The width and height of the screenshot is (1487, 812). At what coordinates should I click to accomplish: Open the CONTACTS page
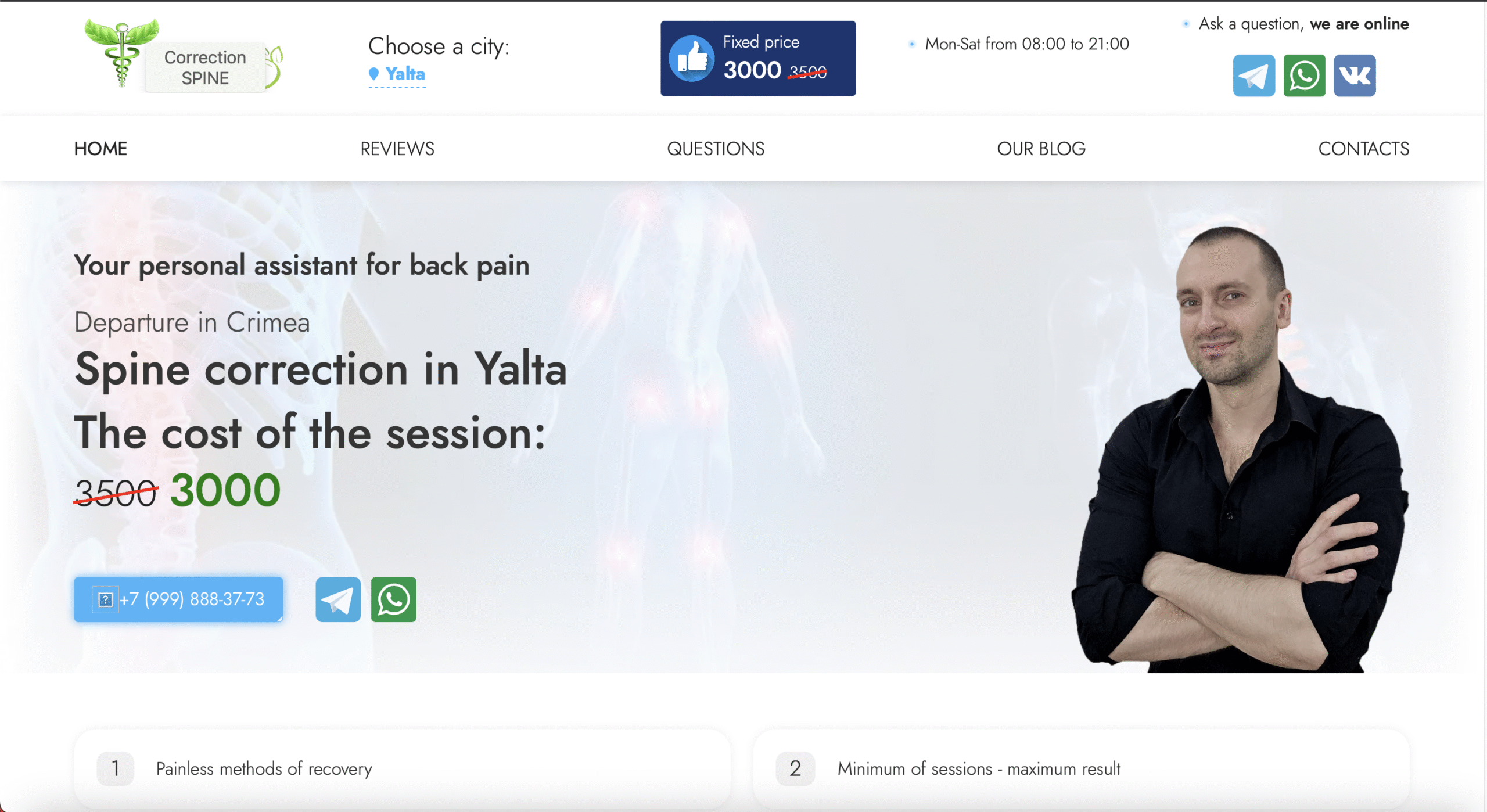(1363, 149)
